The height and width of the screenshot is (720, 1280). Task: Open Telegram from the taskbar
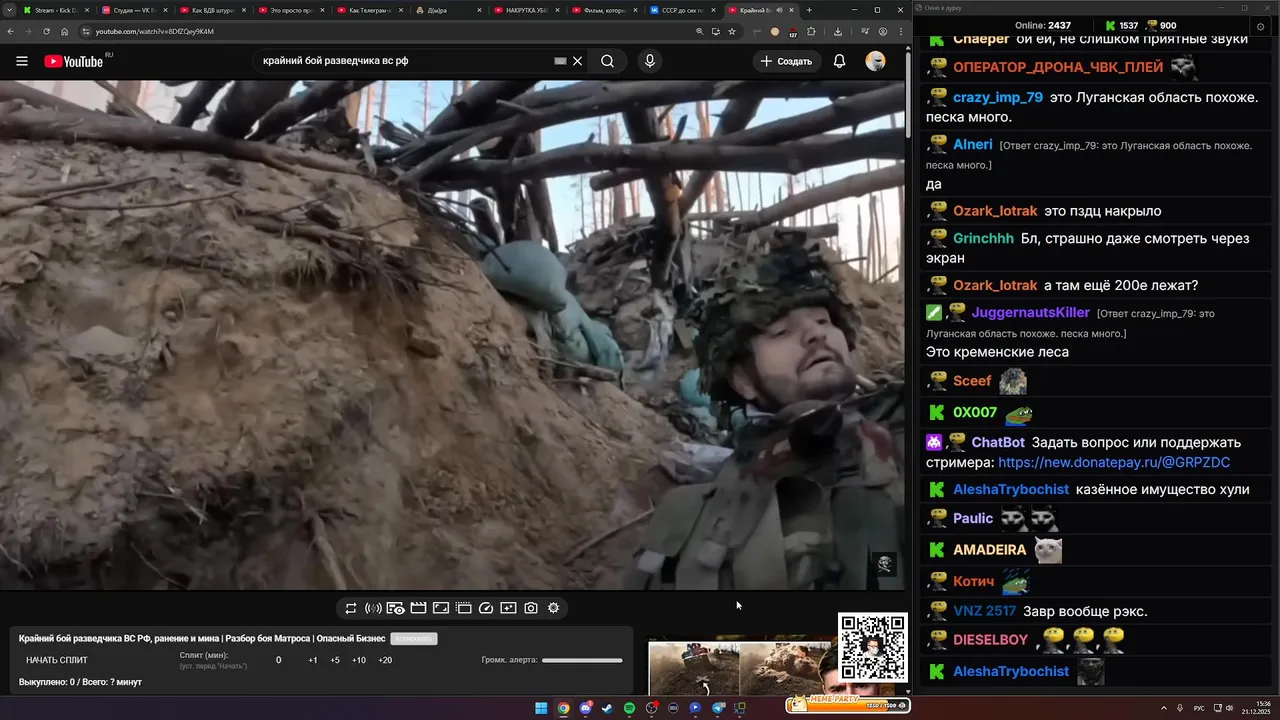717,708
